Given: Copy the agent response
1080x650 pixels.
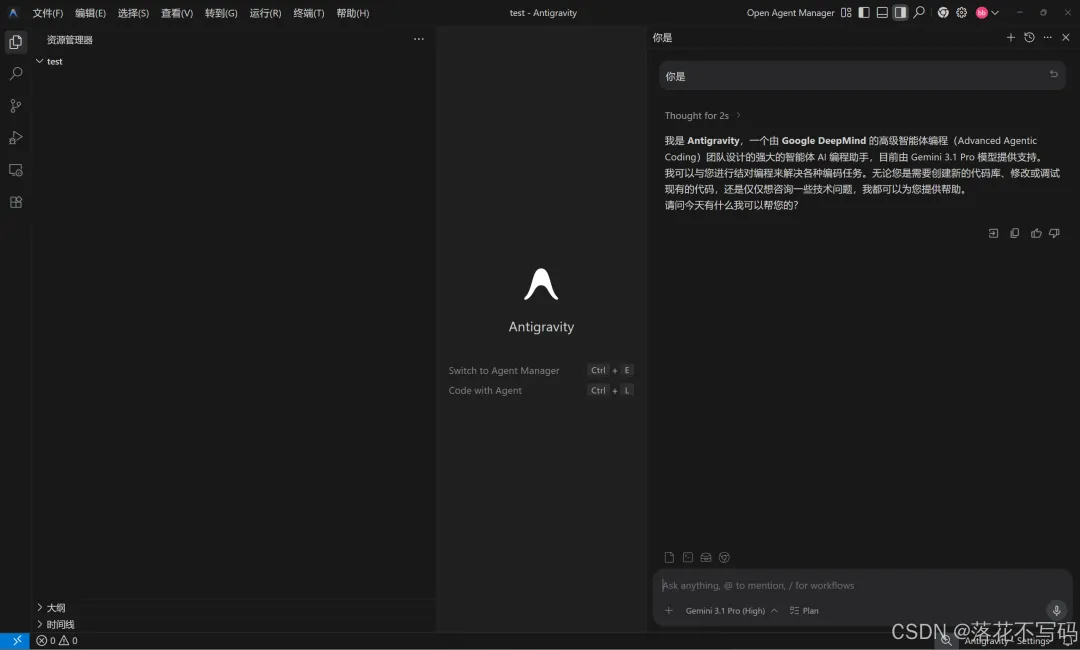Looking at the screenshot, I should (x=1015, y=233).
